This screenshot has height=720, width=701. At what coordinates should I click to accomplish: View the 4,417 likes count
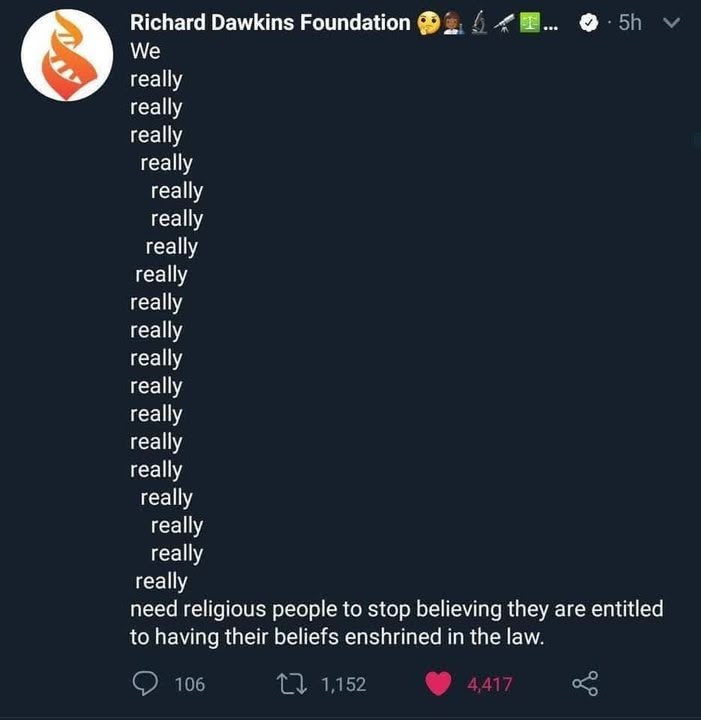coord(490,684)
